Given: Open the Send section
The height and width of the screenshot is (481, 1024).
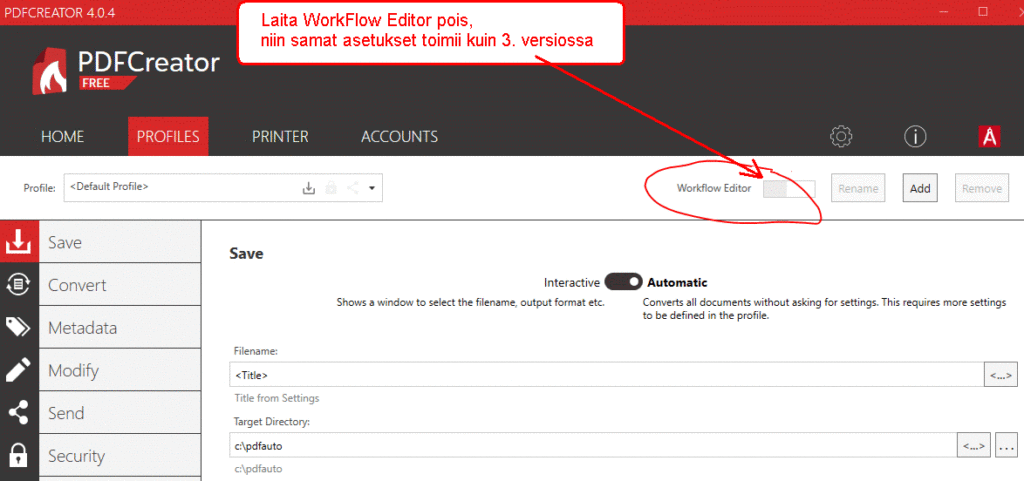Looking at the screenshot, I should pyautogui.click(x=120, y=412).
